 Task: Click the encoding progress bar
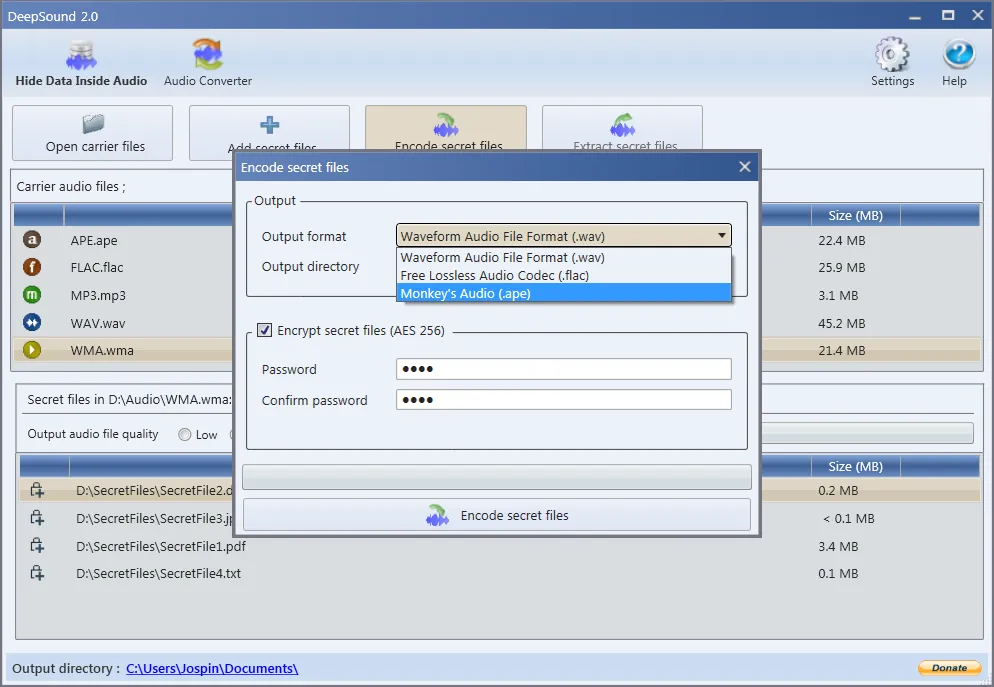click(496, 477)
